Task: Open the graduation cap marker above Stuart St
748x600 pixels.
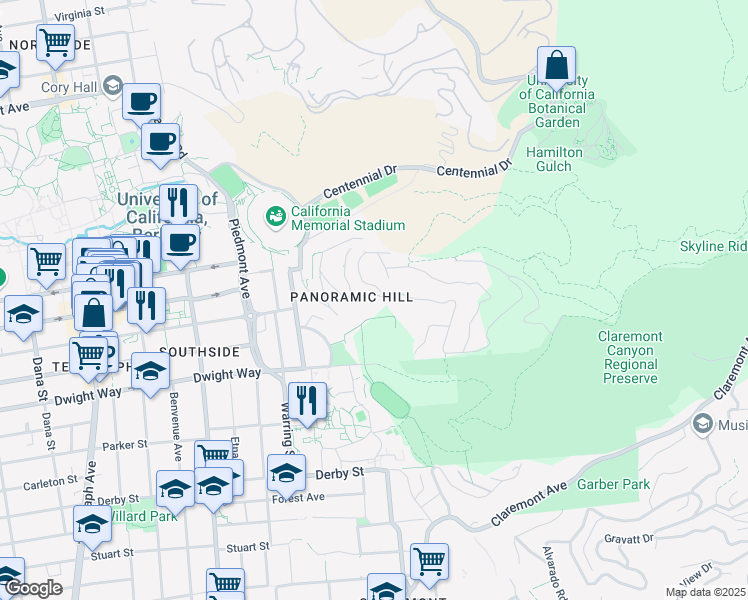Action: tap(93, 525)
